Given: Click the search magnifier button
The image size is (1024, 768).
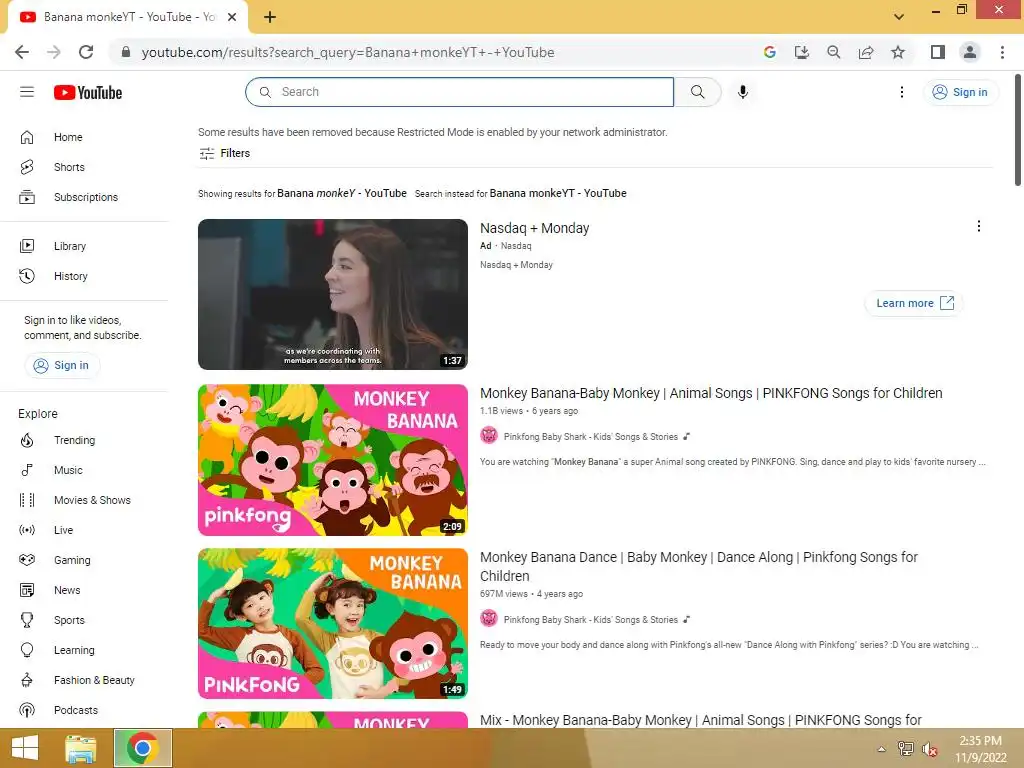Looking at the screenshot, I should coord(697,92).
